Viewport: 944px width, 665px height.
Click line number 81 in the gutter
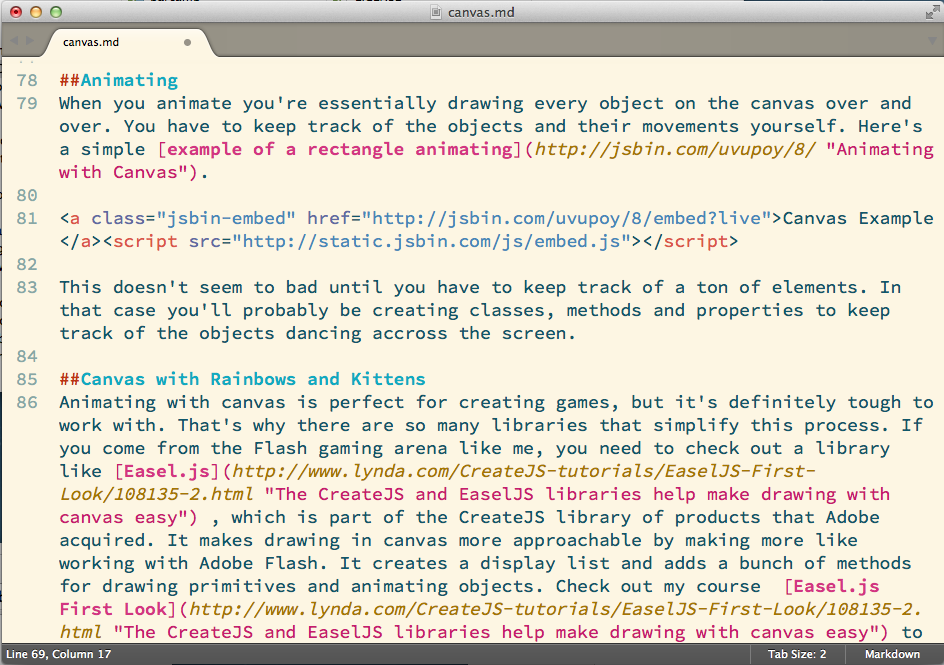27,218
